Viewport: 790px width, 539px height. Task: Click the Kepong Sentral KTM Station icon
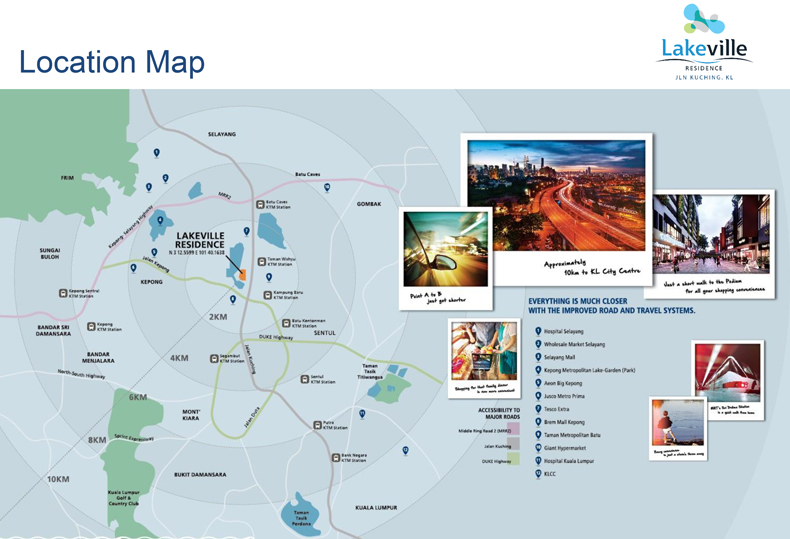[x=63, y=293]
